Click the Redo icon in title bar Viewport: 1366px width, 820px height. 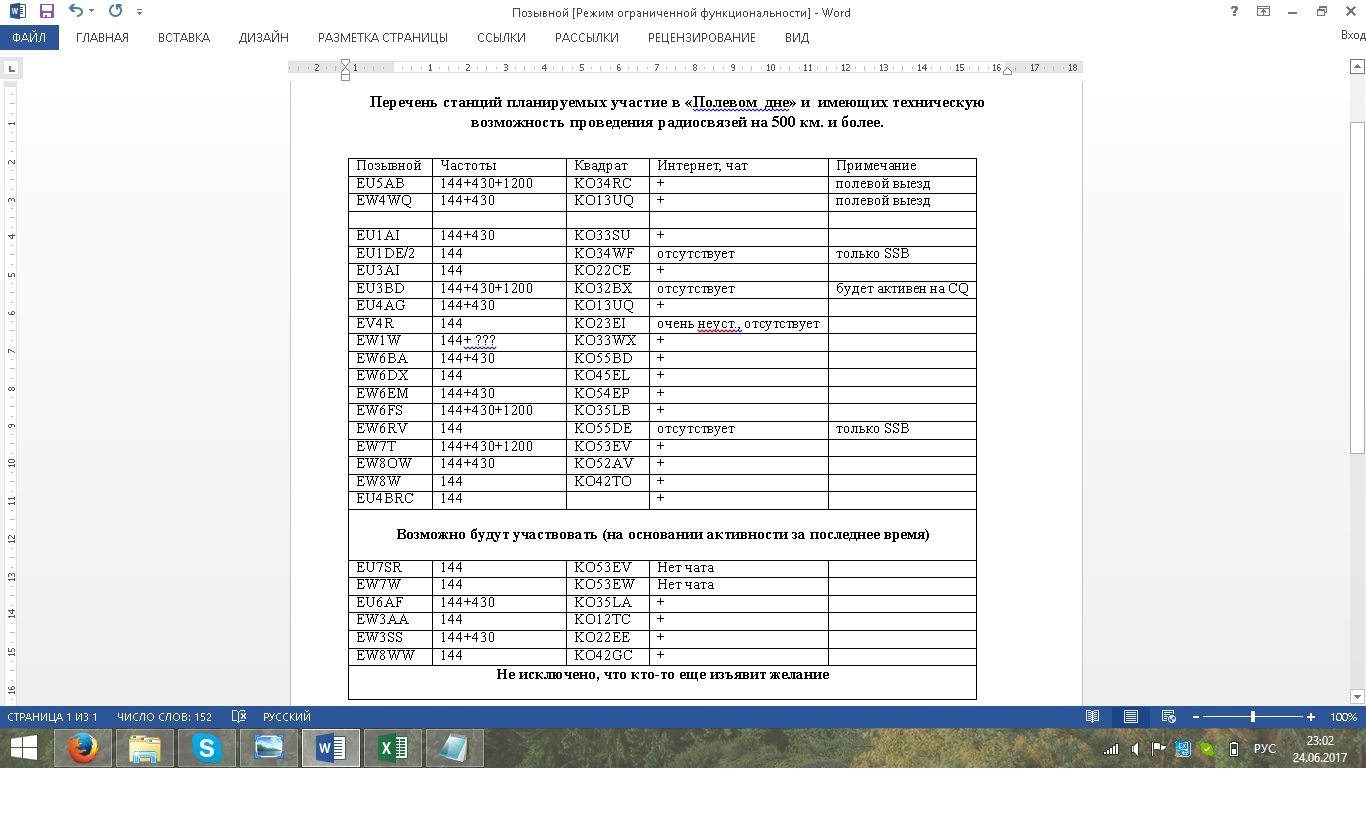[x=115, y=11]
